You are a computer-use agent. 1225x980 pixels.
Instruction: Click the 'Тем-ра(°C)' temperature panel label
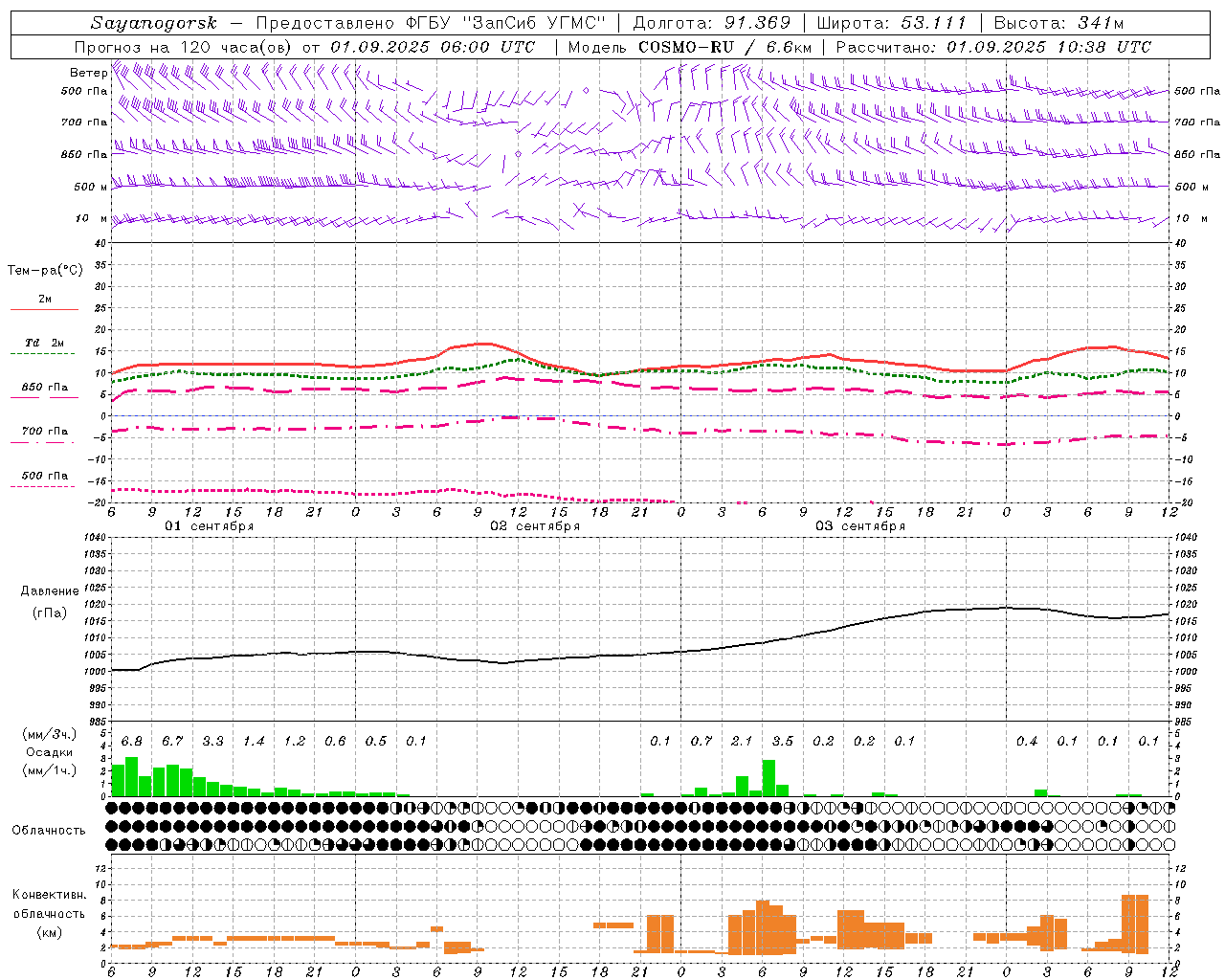coord(45,271)
